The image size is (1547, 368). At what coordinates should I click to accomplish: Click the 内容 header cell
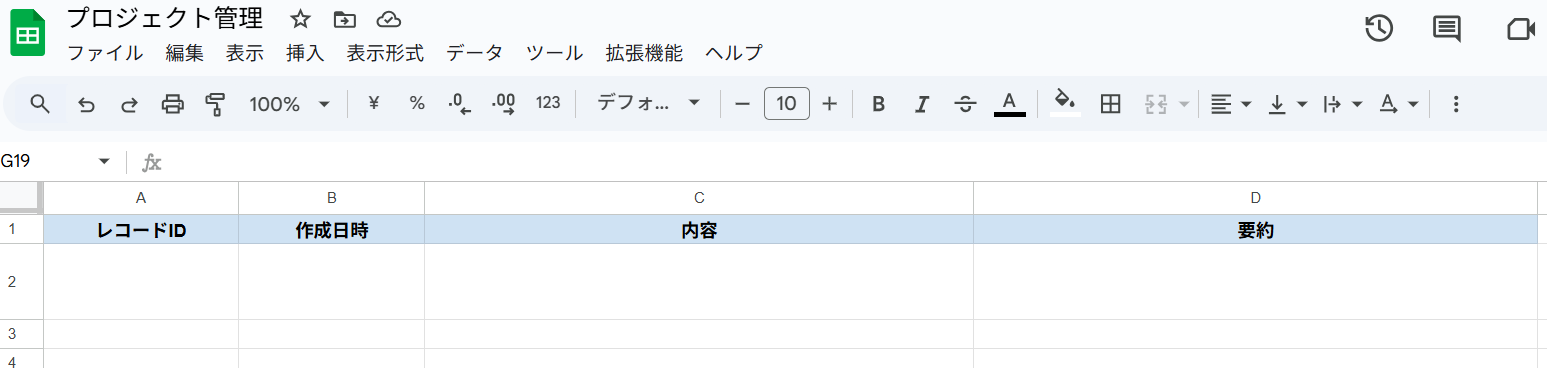tap(699, 230)
